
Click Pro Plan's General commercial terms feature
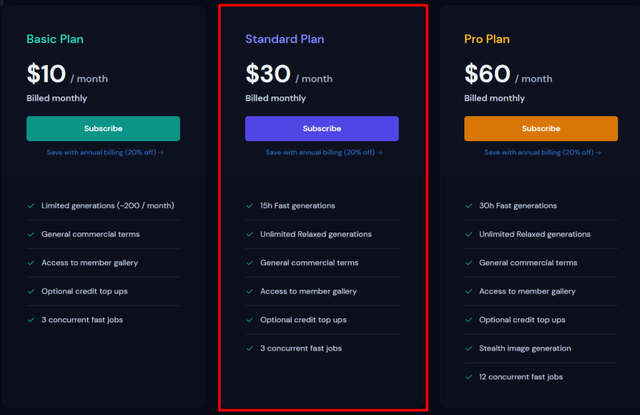(x=527, y=263)
